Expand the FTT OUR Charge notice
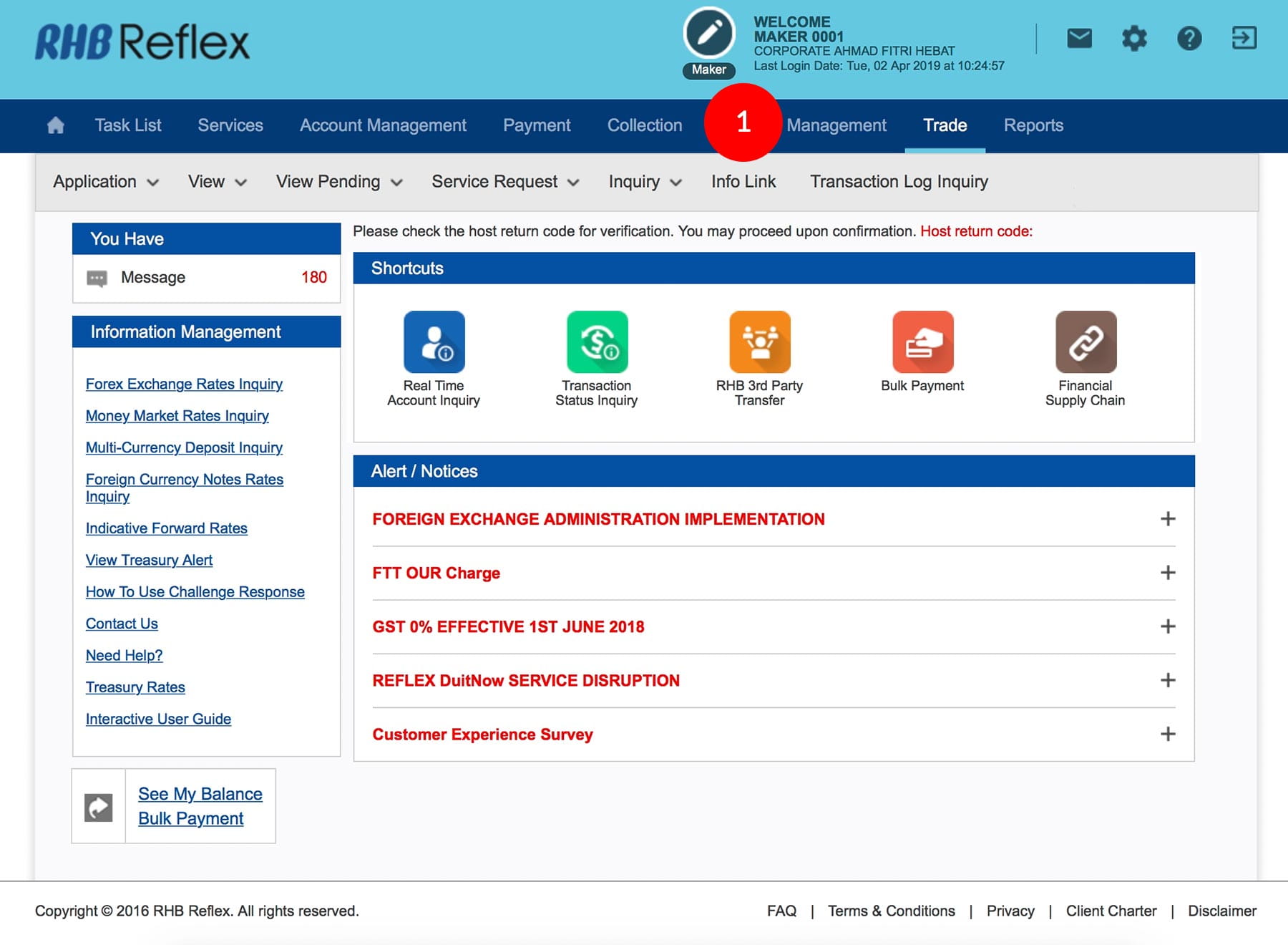 click(1168, 573)
